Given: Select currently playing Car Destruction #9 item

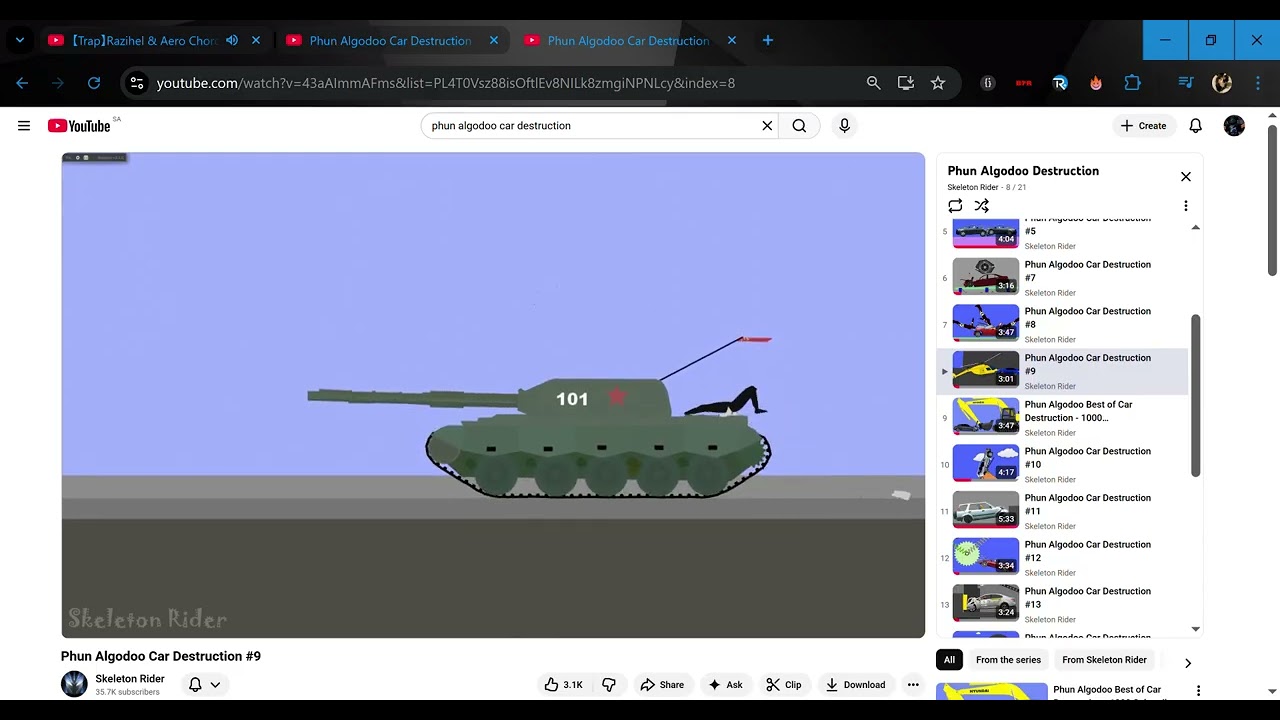Looking at the screenshot, I should pyautogui.click(x=1062, y=371).
